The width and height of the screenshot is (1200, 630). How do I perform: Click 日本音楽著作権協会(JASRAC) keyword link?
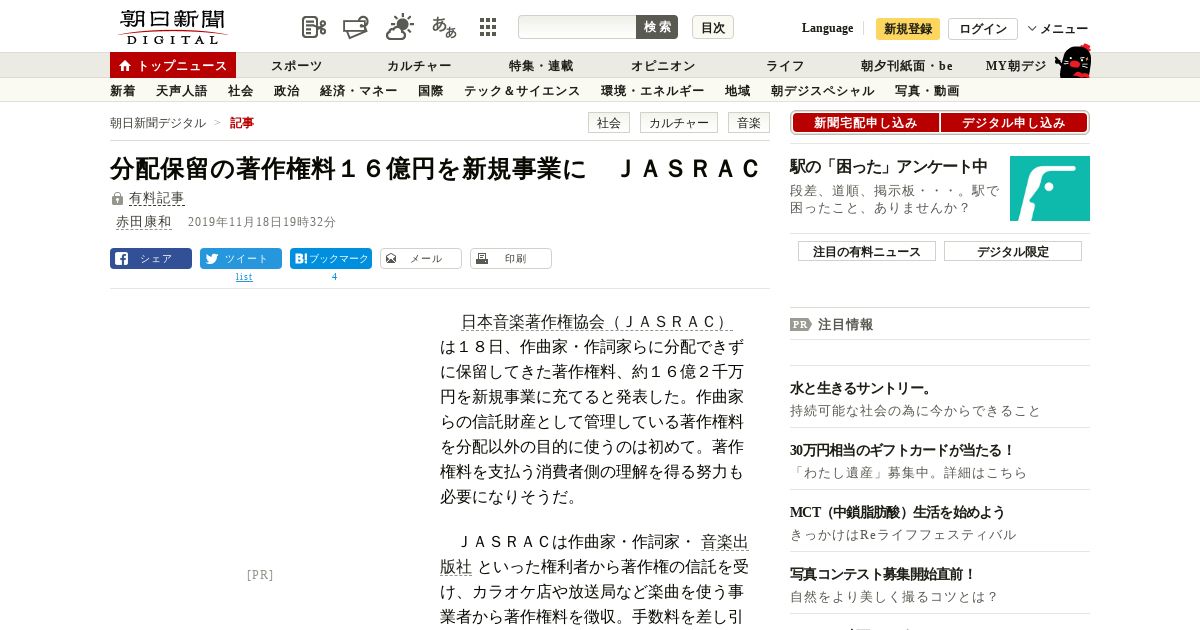(597, 322)
